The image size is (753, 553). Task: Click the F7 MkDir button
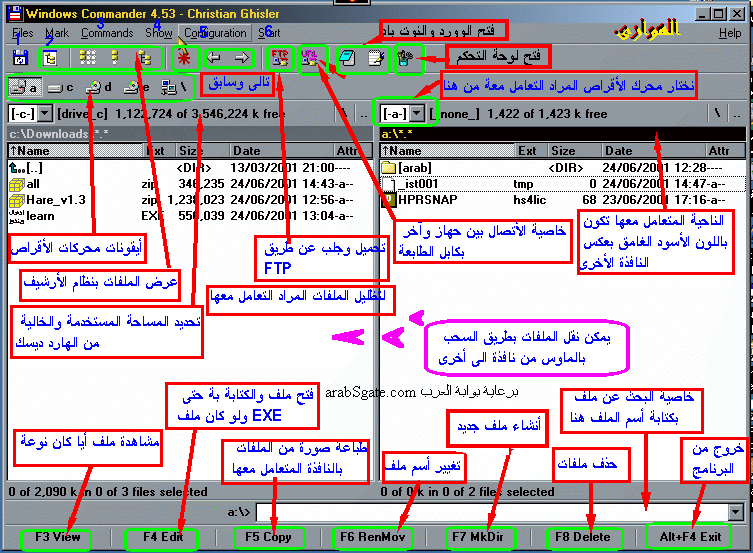coord(478,537)
